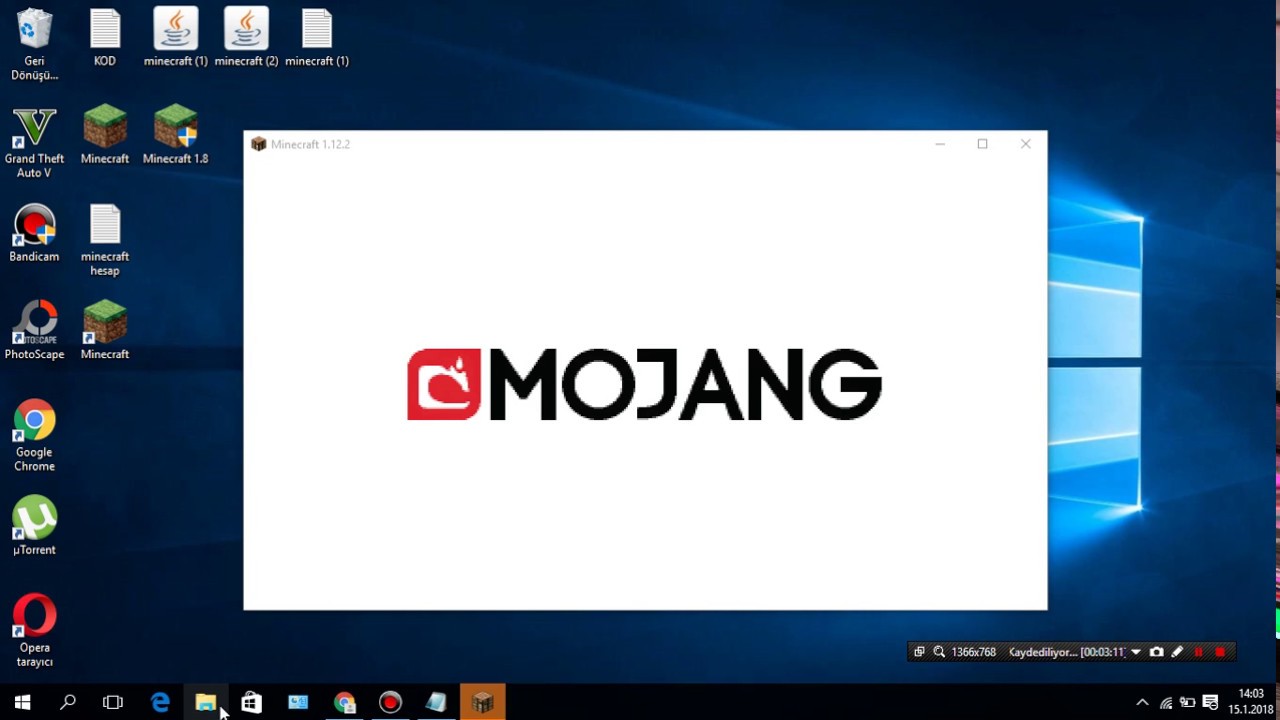
Task: Open the Bandicam recording bar dropdown arrow
Action: (1135, 652)
